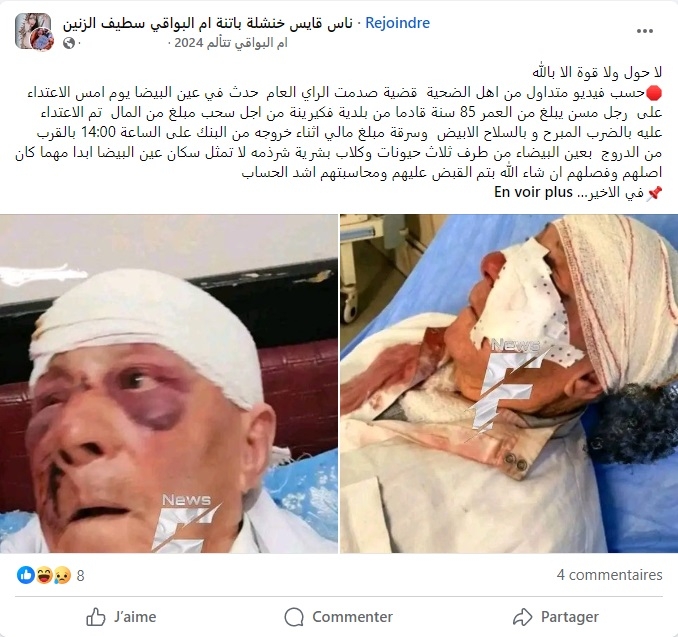Click the Partager button label
This screenshot has width=678, height=637.
[x=570, y=617]
